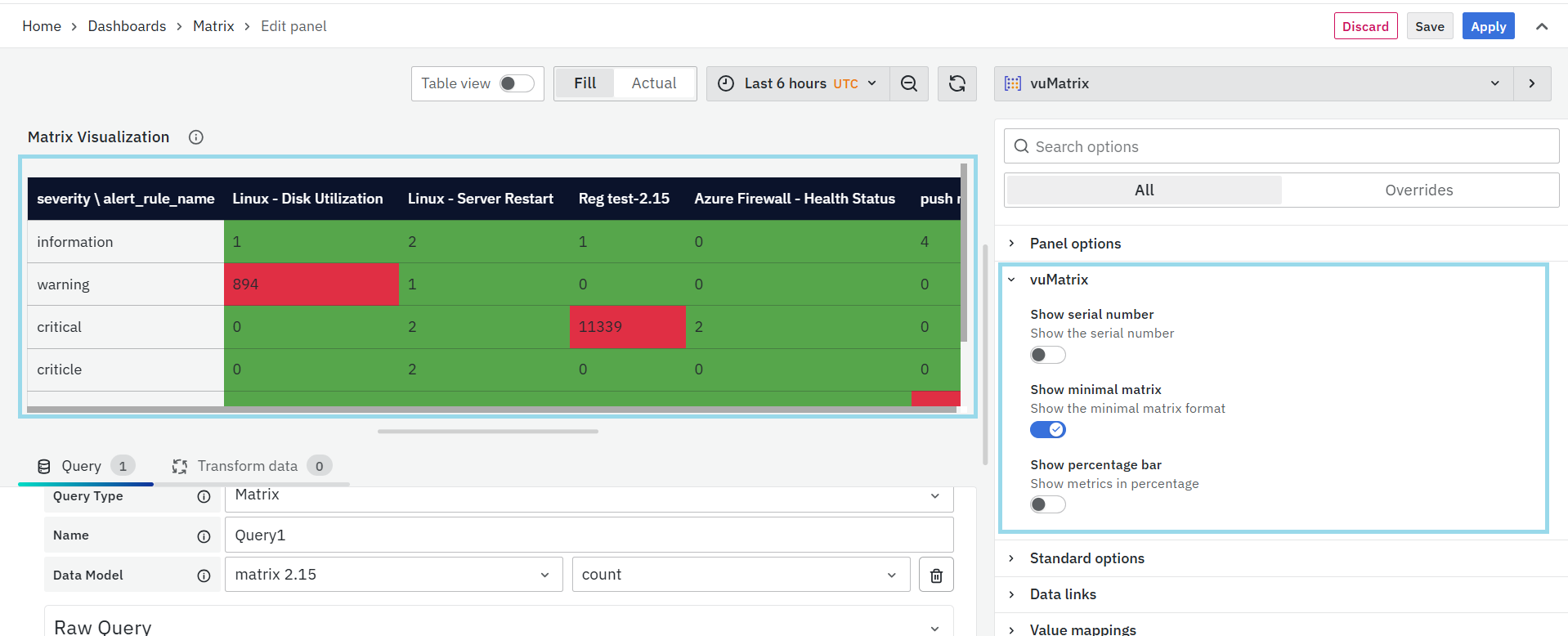
Task: Expand the Standard options section
Action: pos(1086,558)
